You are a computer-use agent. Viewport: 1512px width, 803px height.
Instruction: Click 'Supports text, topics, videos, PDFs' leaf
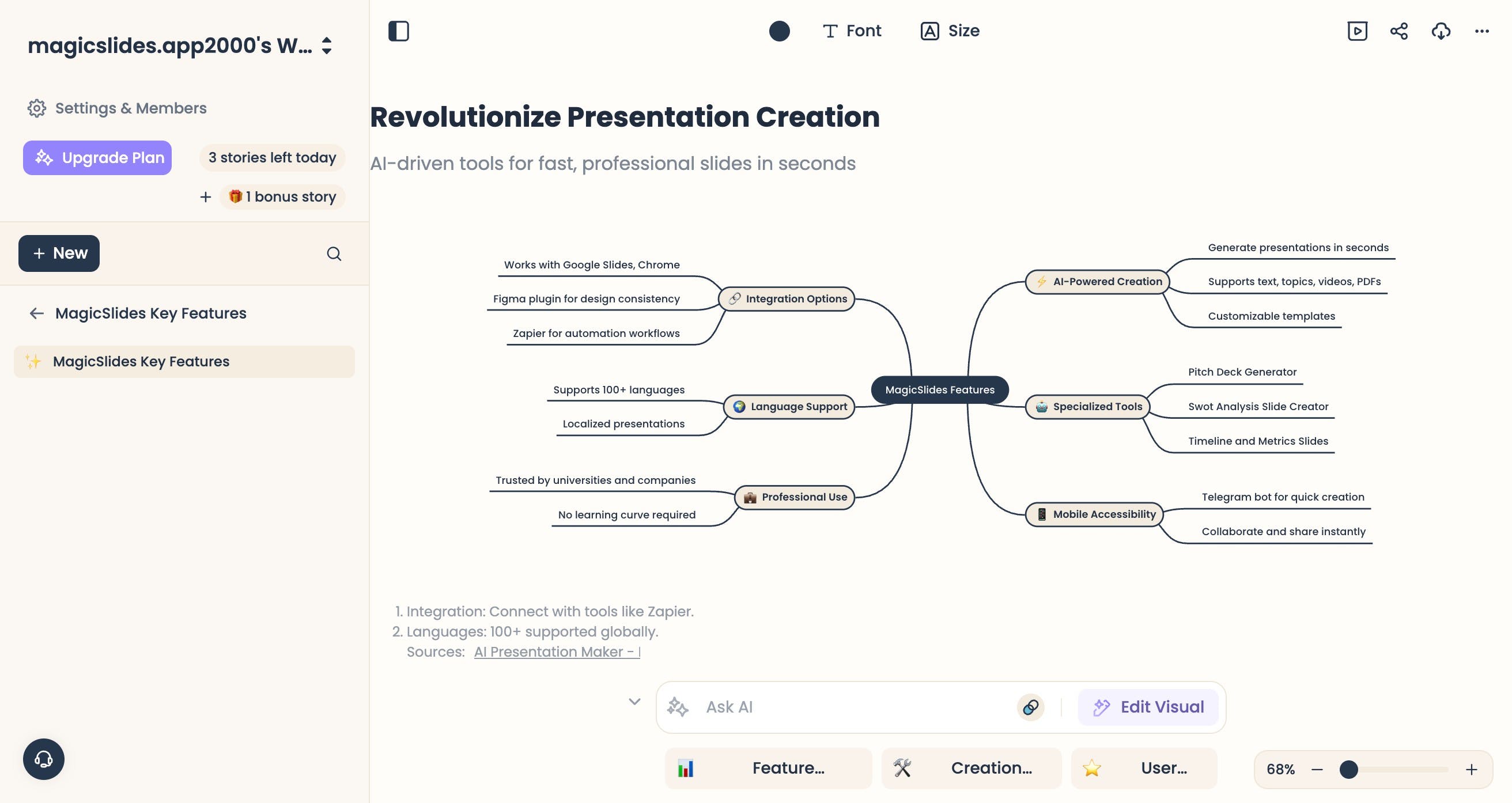1294,281
